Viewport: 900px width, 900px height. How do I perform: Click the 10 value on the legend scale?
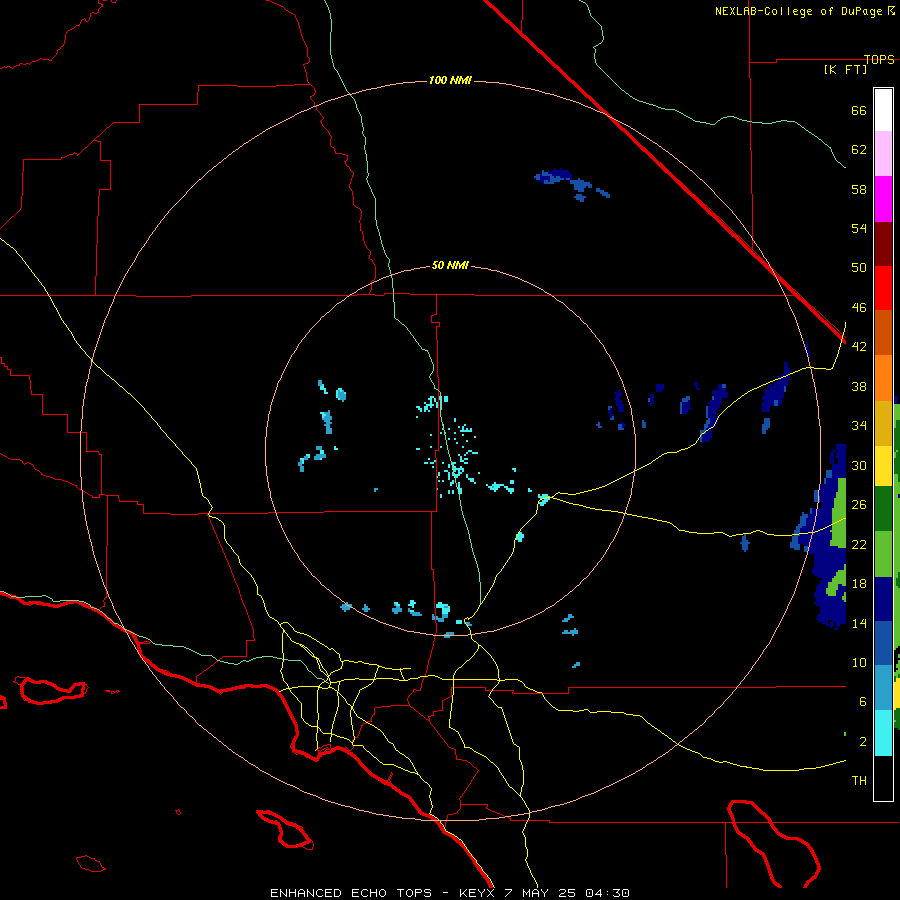(x=859, y=662)
